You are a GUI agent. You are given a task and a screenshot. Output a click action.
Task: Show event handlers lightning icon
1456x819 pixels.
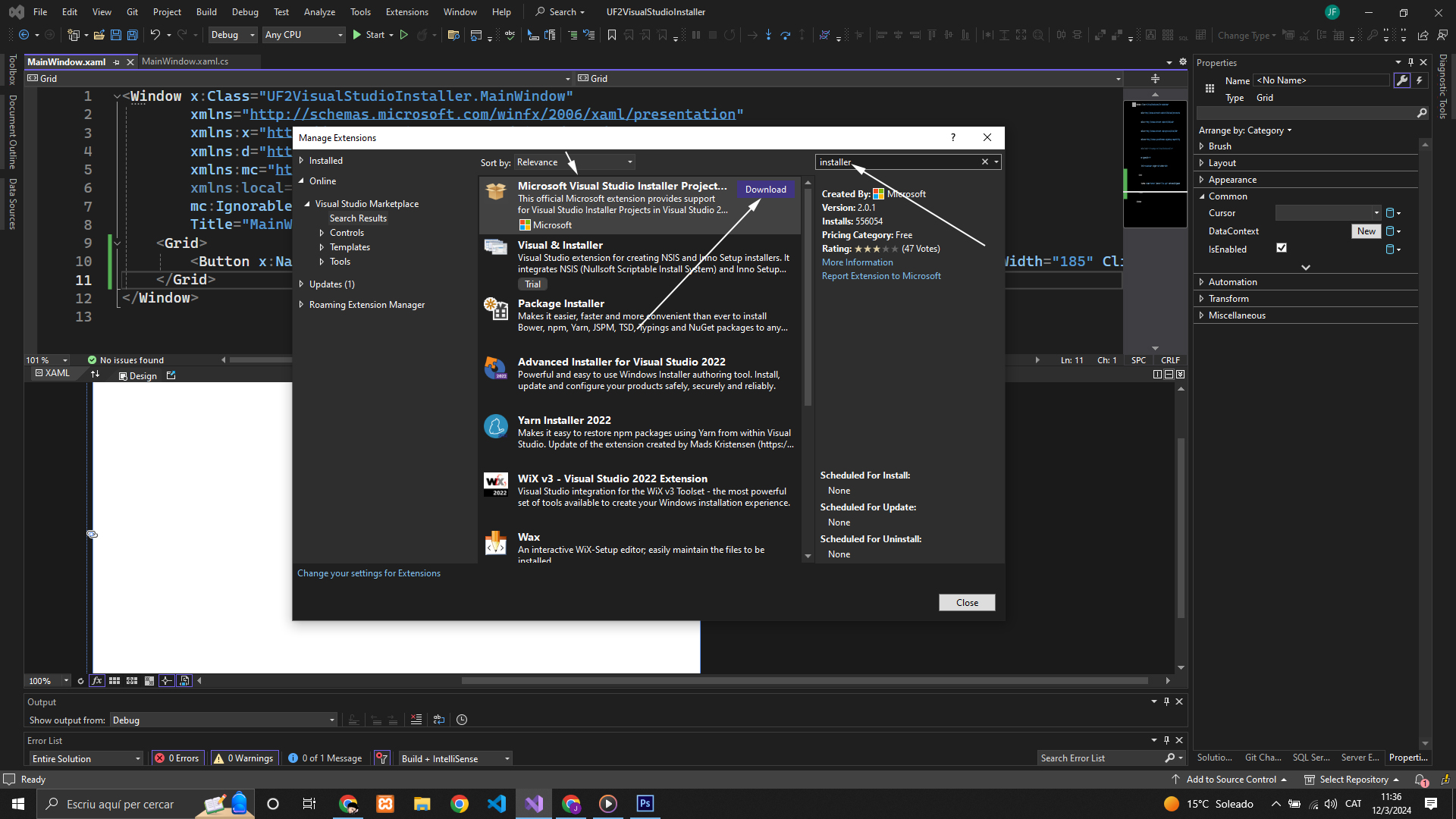[x=1419, y=80]
